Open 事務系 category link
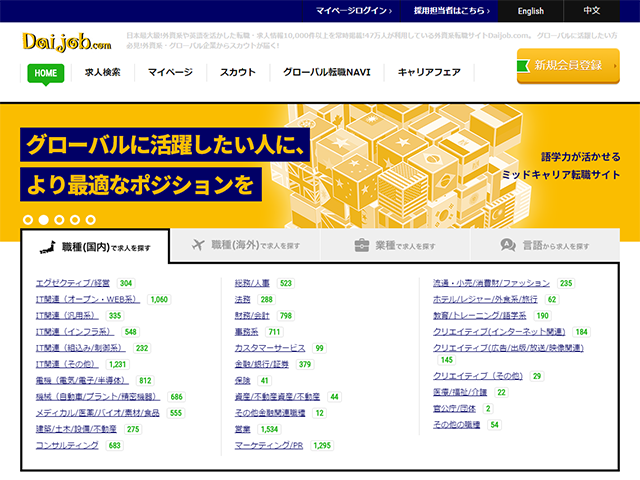Image resolution: width=640 pixels, height=480 pixels. [x=247, y=332]
